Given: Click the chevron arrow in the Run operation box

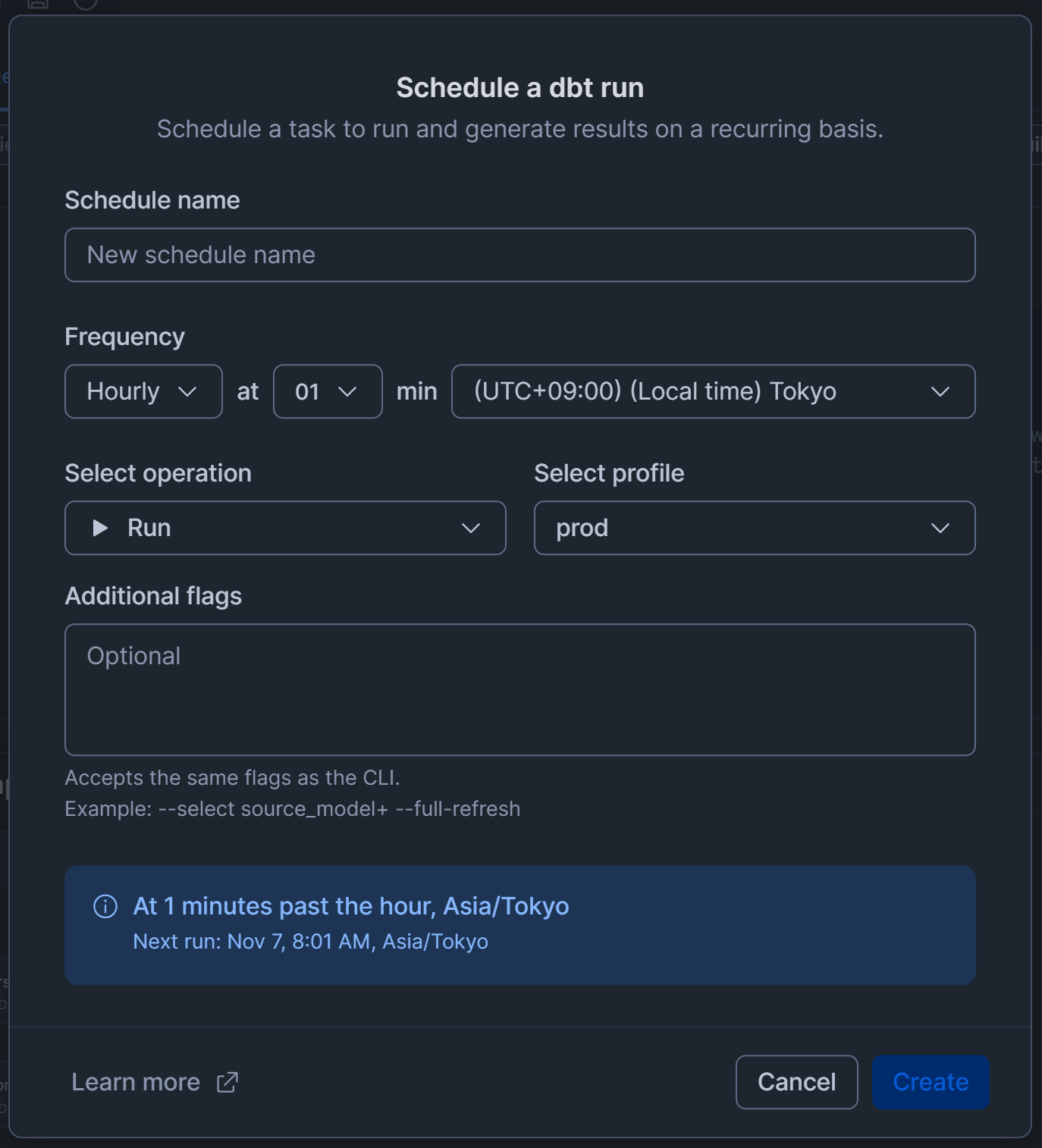Looking at the screenshot, I should pos(471,528).
